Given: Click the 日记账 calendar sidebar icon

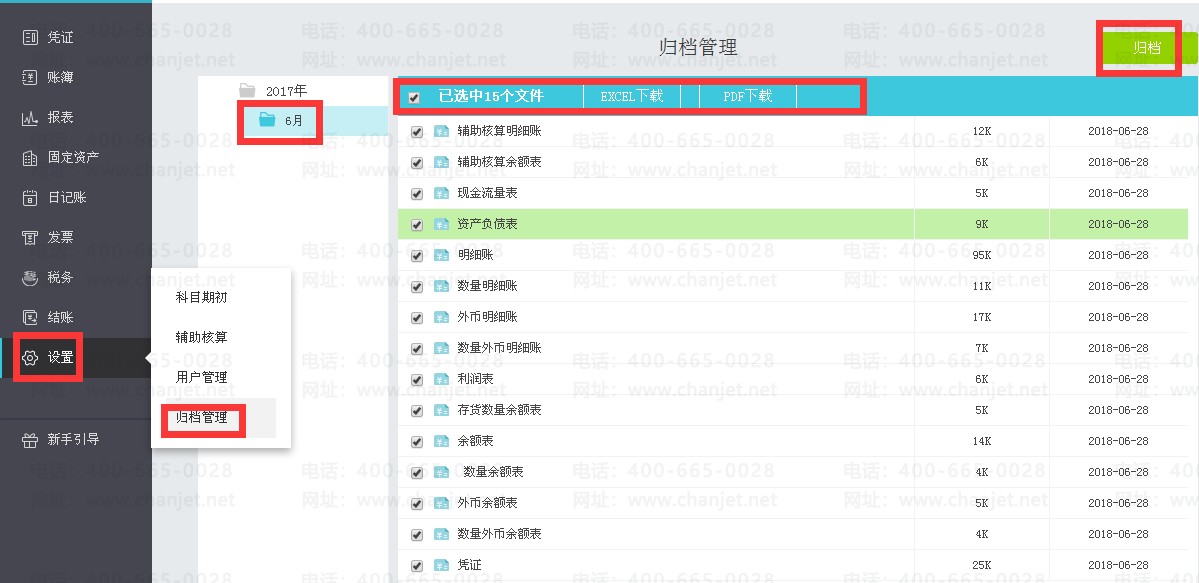Looking at the screenshot, I should [30, 197].
